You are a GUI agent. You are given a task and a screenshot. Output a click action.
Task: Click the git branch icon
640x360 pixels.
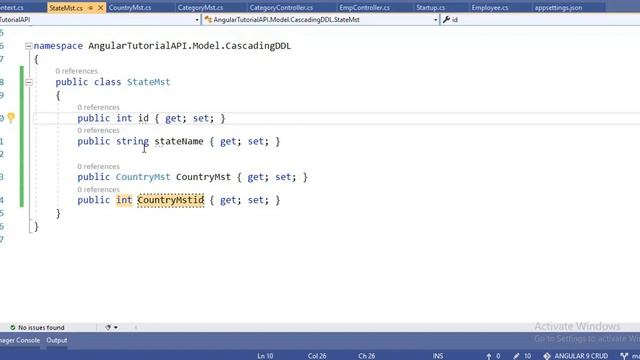tap(624, 356)
